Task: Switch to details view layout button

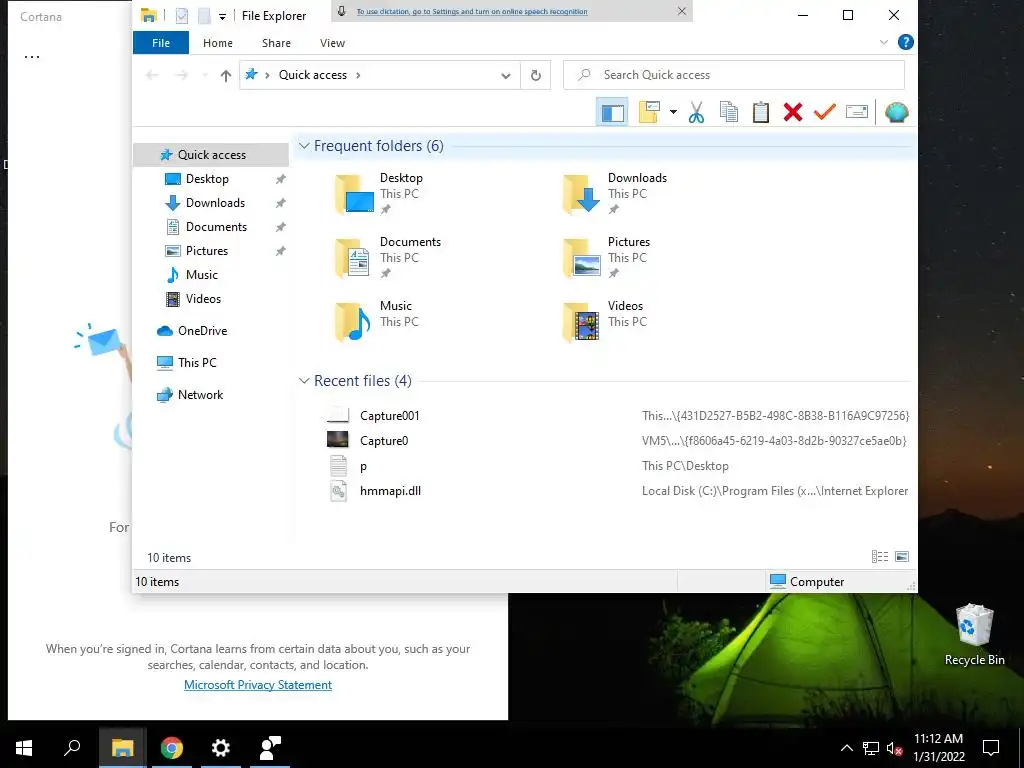Action: coord(880,557)
